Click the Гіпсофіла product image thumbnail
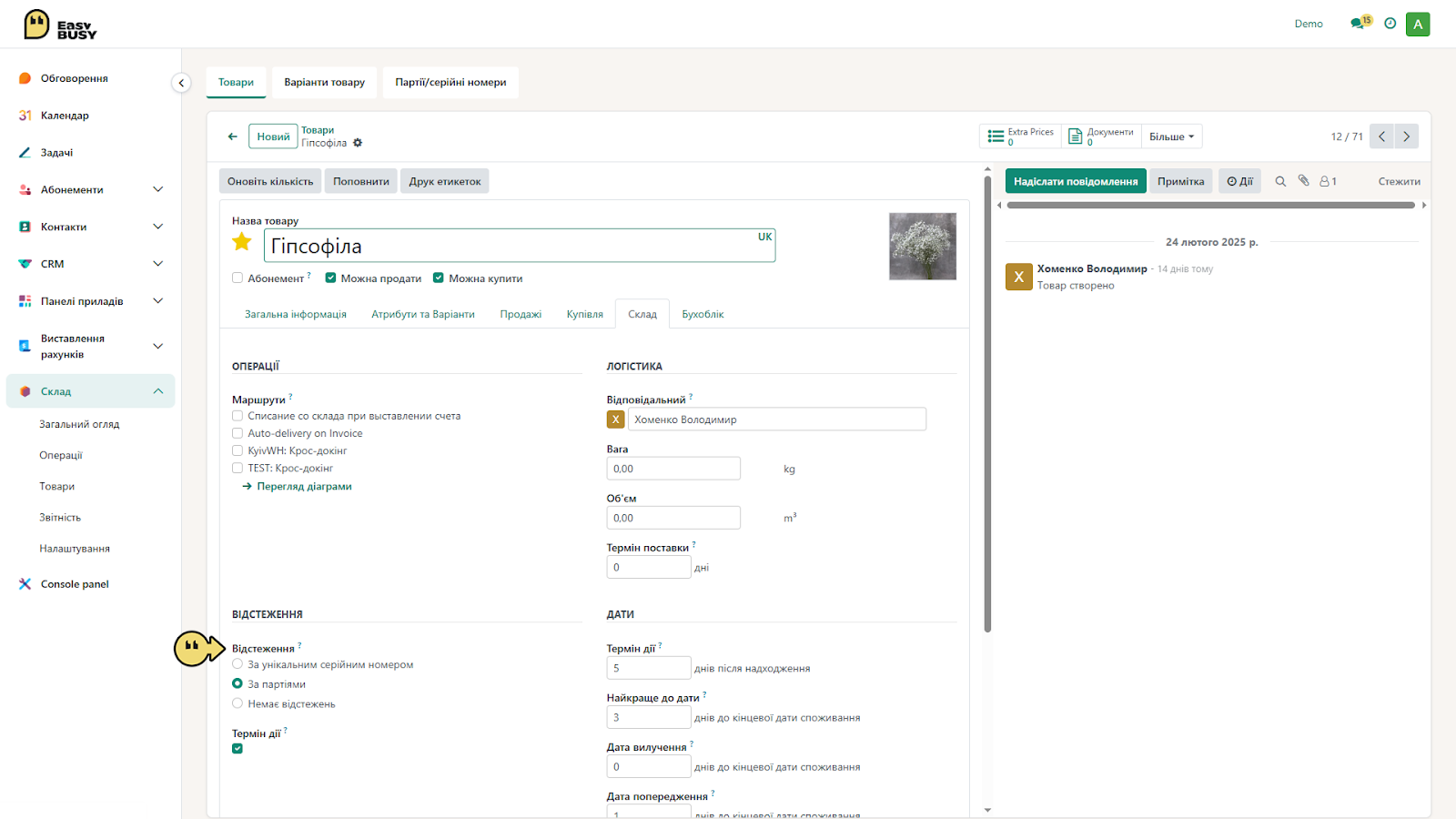The image size is (1456, 819). pos(923,246)
